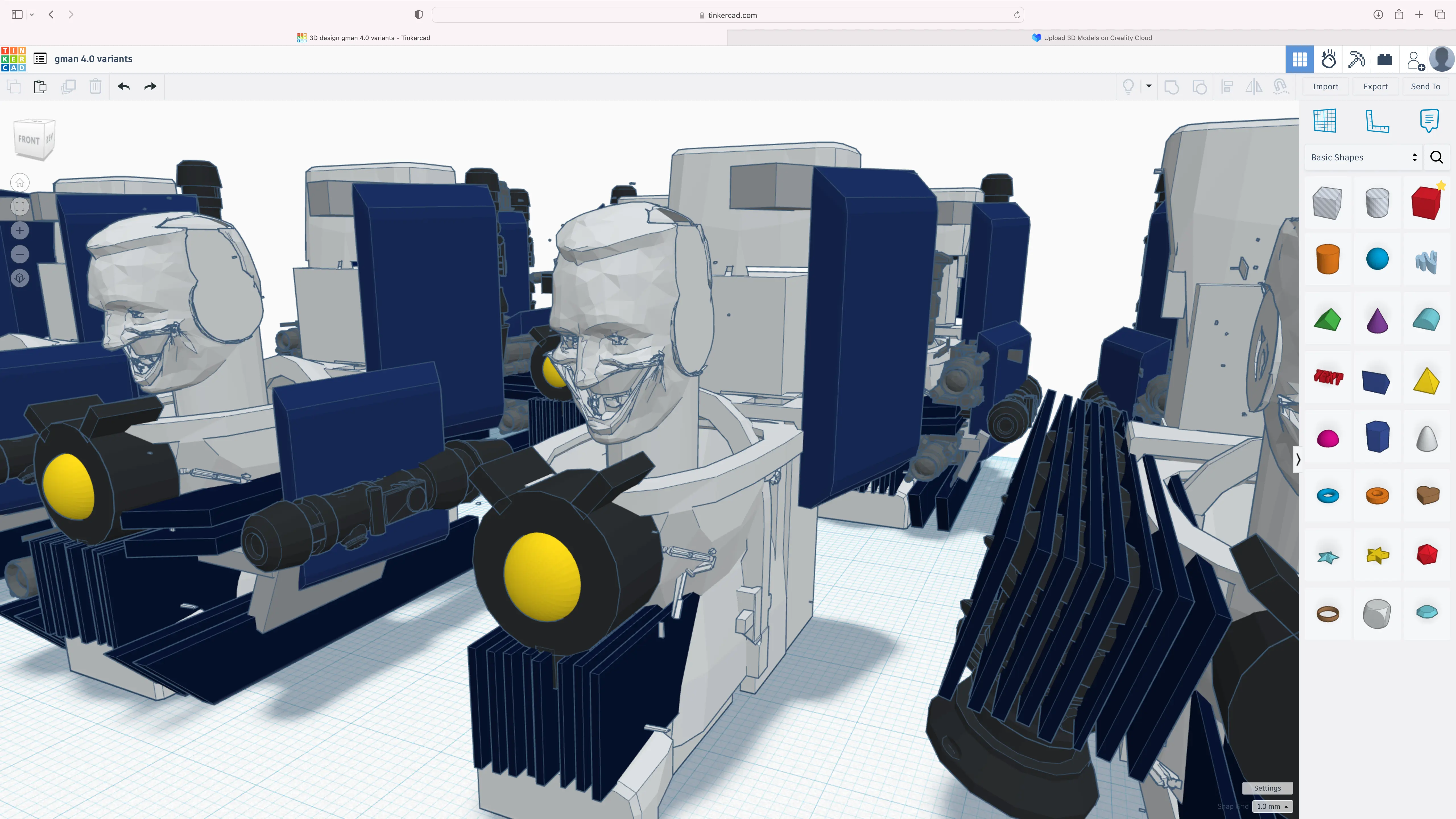Image resolution: width=1456 pixels, height=819 pixels.
Task: Toggle perspective or orthographic view
Action: click(20, 278)
